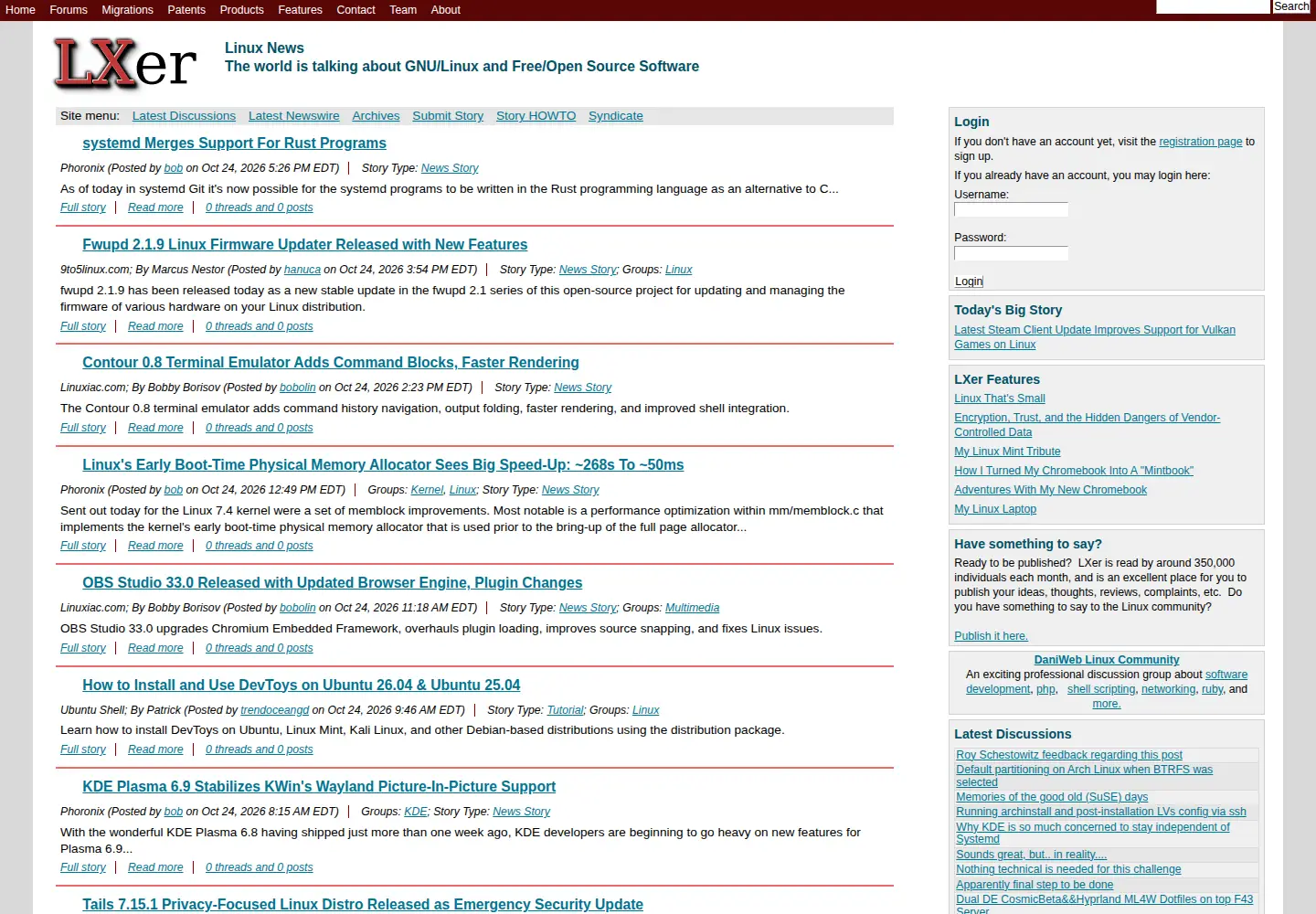Open the Submit Story link
Image resolution: width=1316 pixels, height=914 pixels.
coord(448,116)
